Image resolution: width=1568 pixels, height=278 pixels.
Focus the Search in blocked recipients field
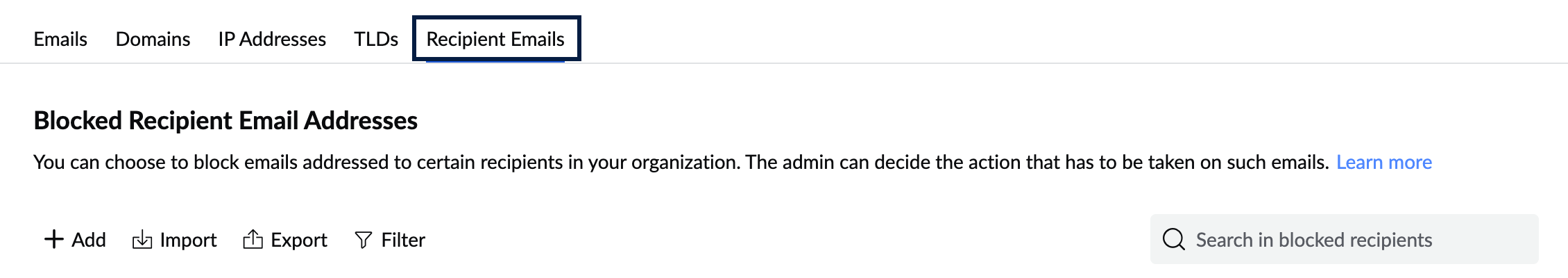pyautogui.click(x=1353, y=240)
